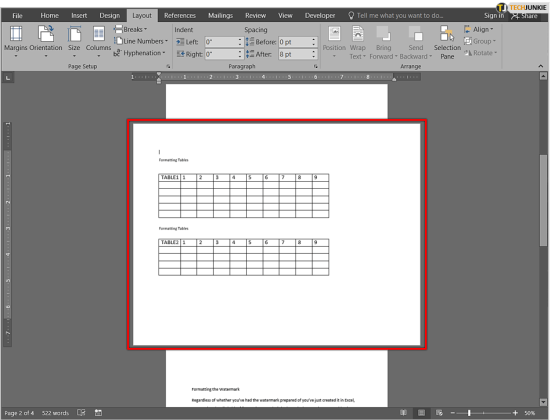551x420 pixels.
Task: Click the Tell me search box
Action: [x=396, y=15]
